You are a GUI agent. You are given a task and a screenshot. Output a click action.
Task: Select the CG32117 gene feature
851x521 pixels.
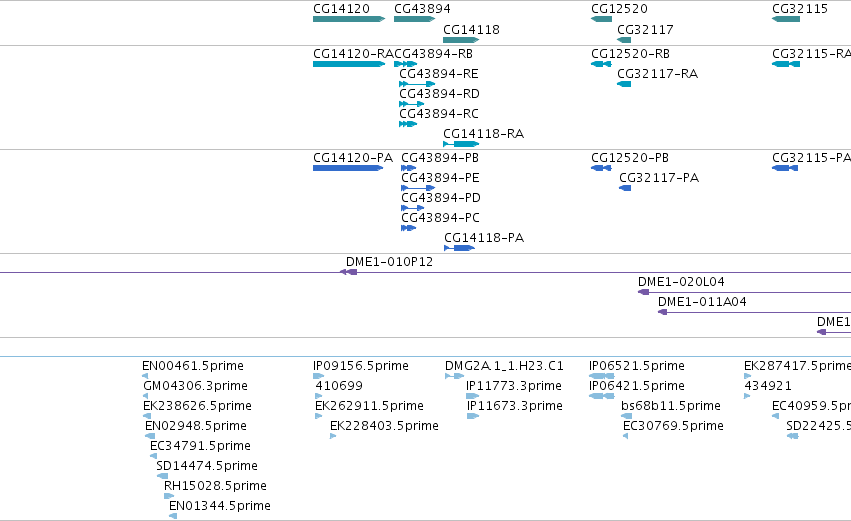click(624, 40)
